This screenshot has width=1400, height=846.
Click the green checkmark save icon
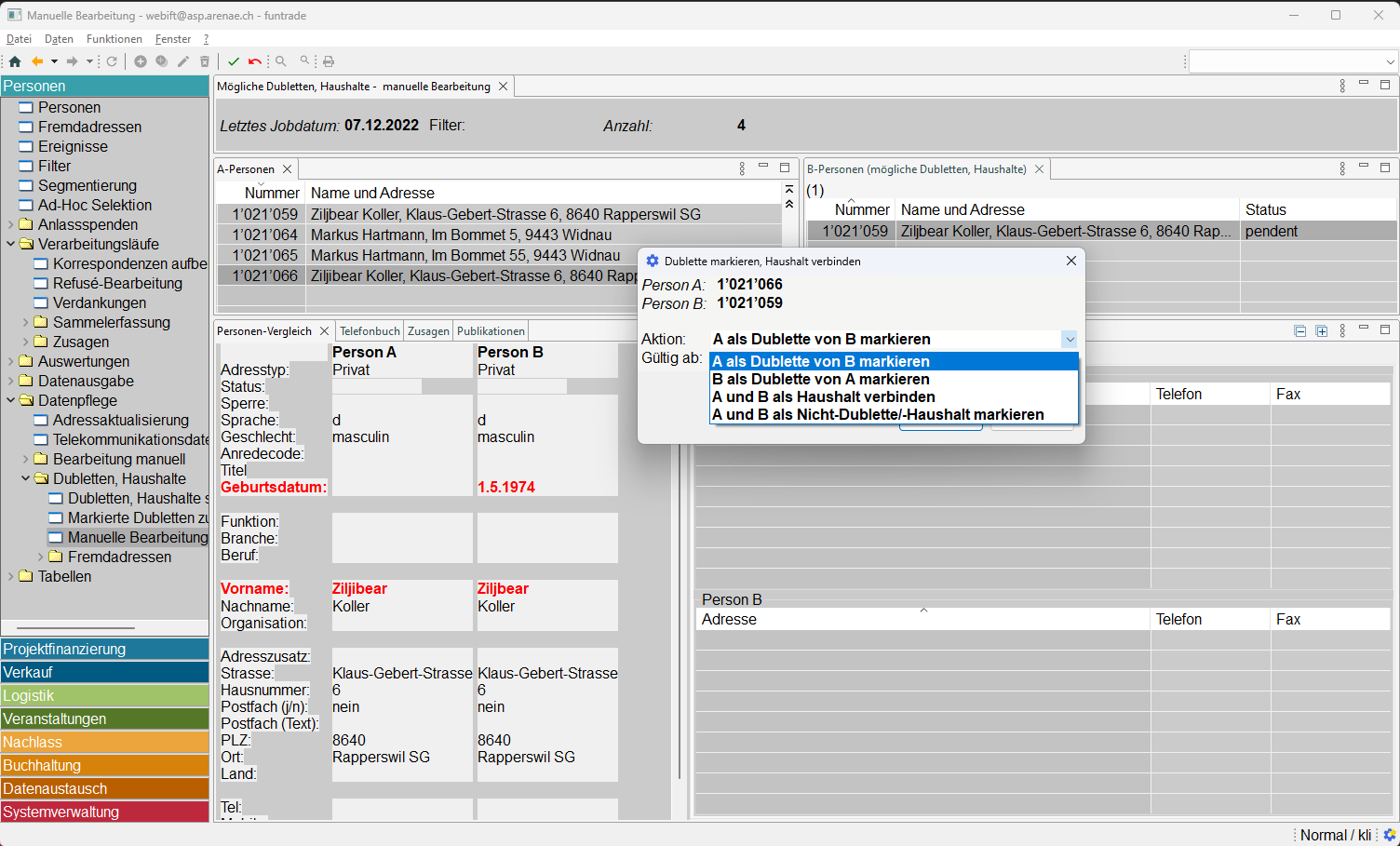234,61
